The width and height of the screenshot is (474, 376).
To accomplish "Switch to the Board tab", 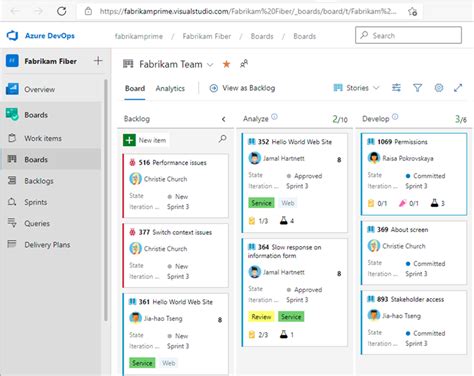I will pos(135,88).
